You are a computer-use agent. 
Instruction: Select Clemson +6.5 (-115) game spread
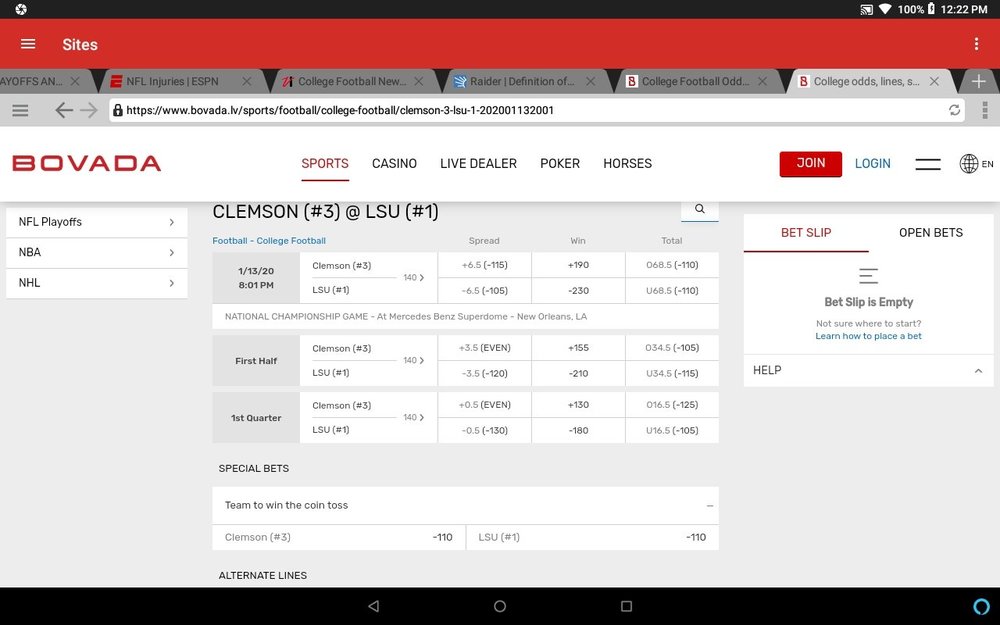[x=484, y=265]
